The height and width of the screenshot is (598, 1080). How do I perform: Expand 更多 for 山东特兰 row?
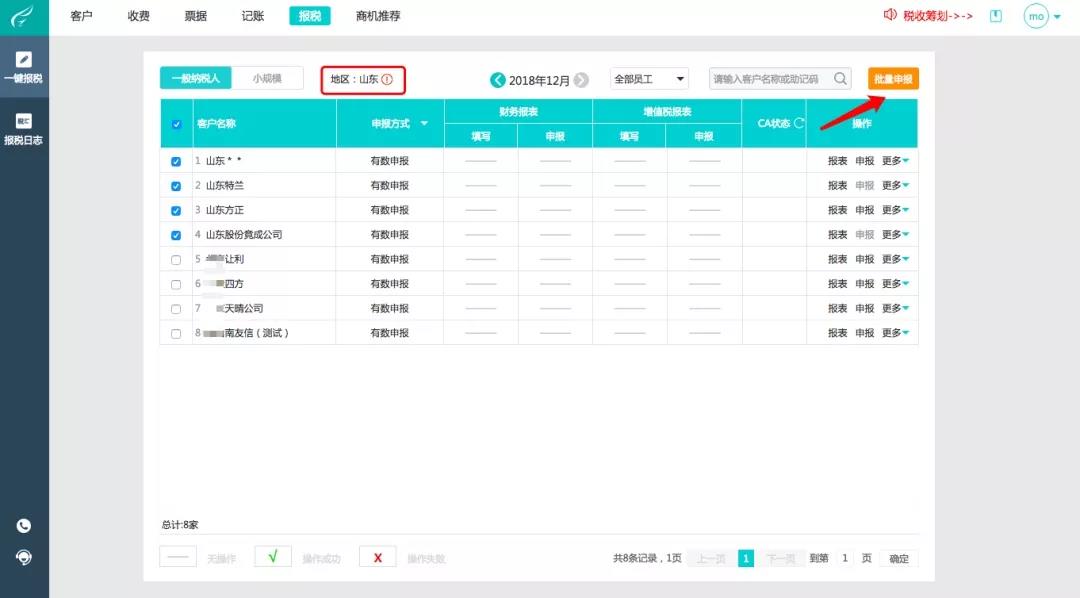click(895, 185)
